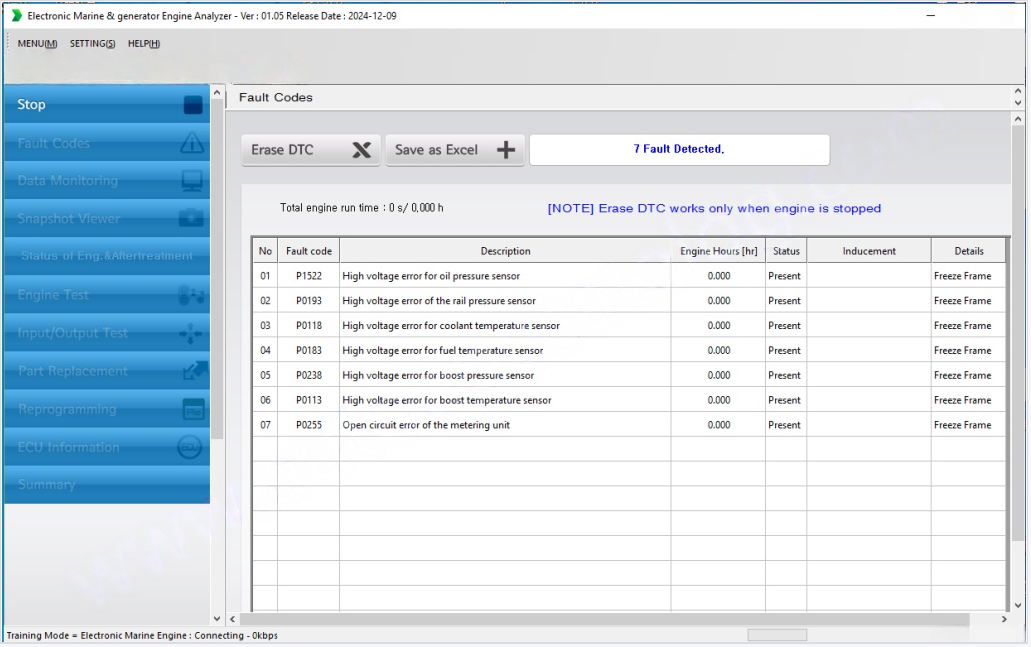Click the Description column header
This screenshot has width=1031, height=647.
505,251
